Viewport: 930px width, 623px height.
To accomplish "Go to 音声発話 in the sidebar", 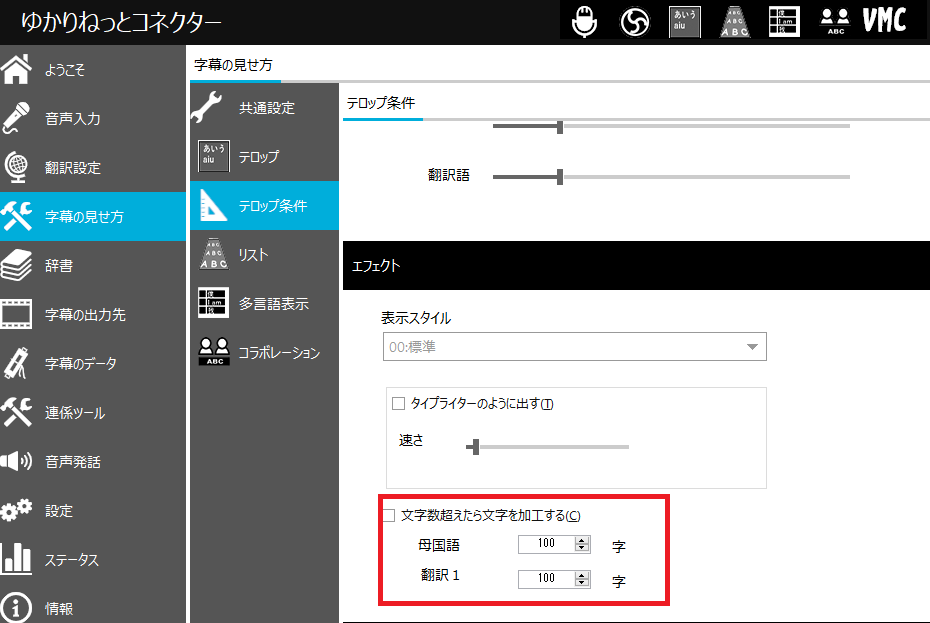I will (93, 462).
